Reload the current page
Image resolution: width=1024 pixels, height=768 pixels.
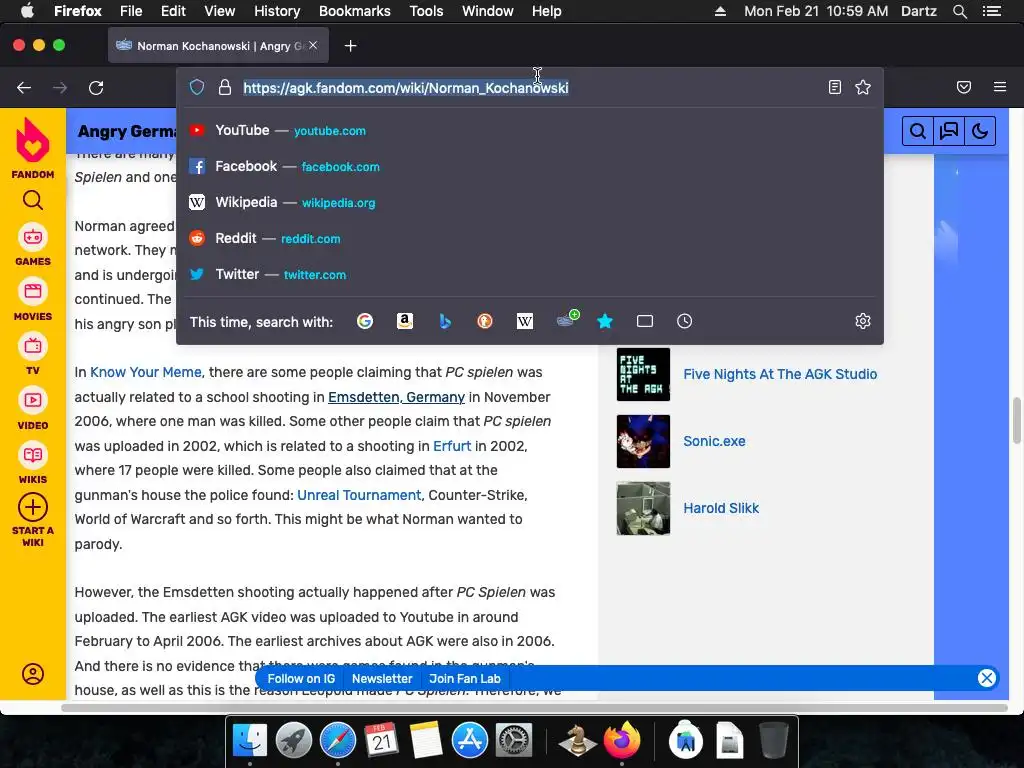pos(96,88)
